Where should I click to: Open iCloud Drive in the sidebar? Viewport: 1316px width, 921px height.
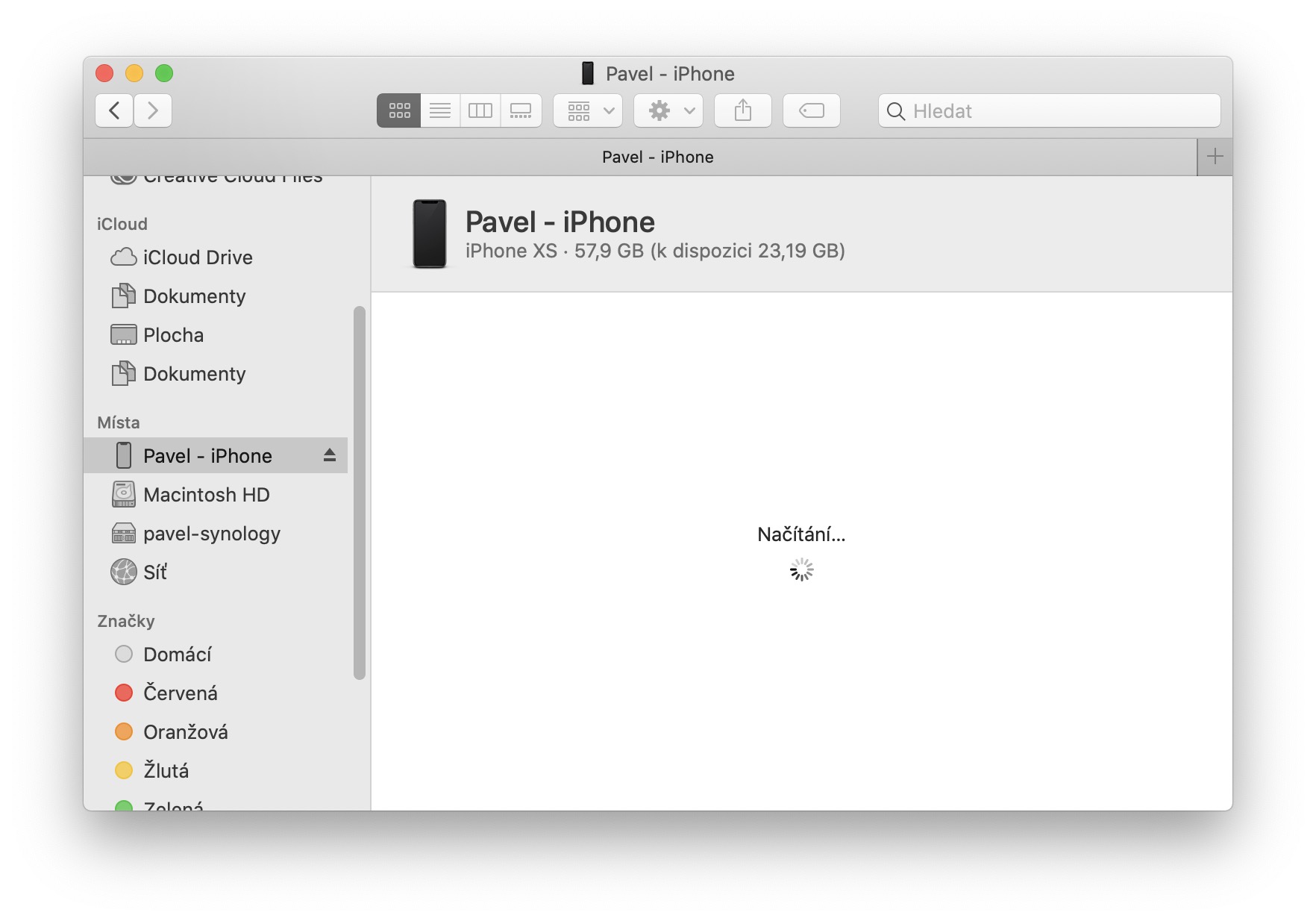[216, 257]
